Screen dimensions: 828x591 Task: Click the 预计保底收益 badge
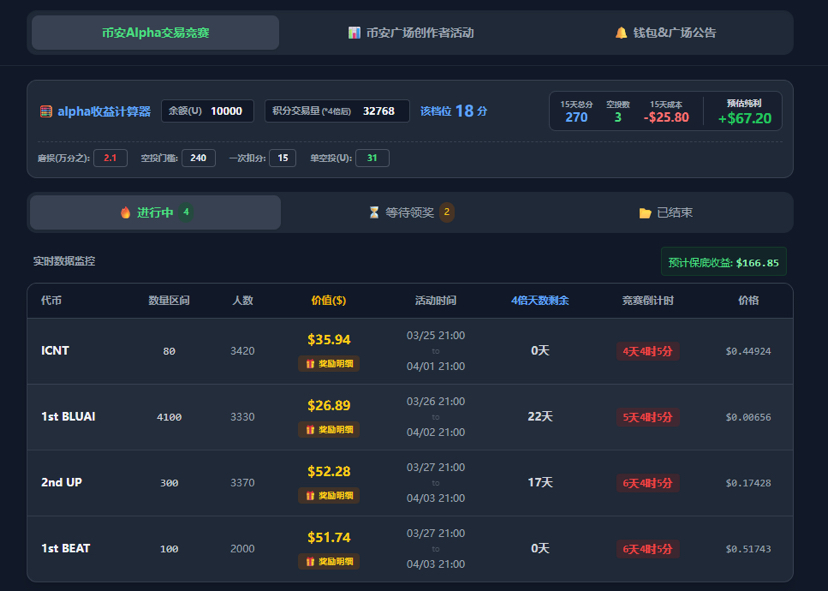pos(723,262)
